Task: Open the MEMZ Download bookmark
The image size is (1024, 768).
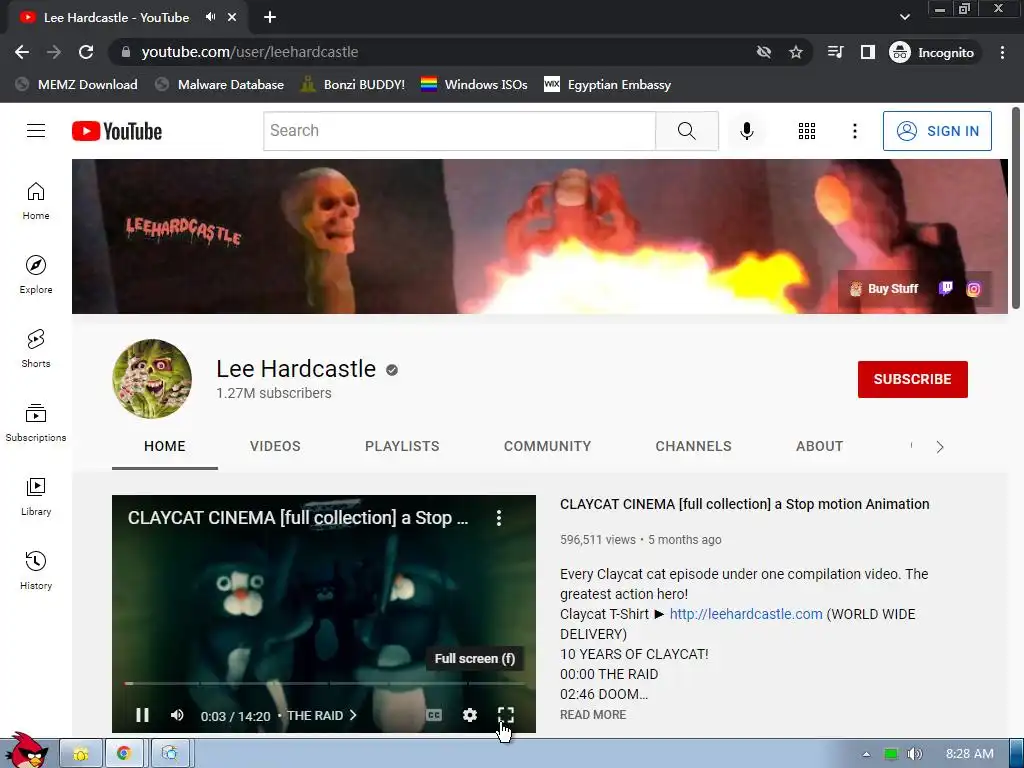Action: (x=77, y=84)
